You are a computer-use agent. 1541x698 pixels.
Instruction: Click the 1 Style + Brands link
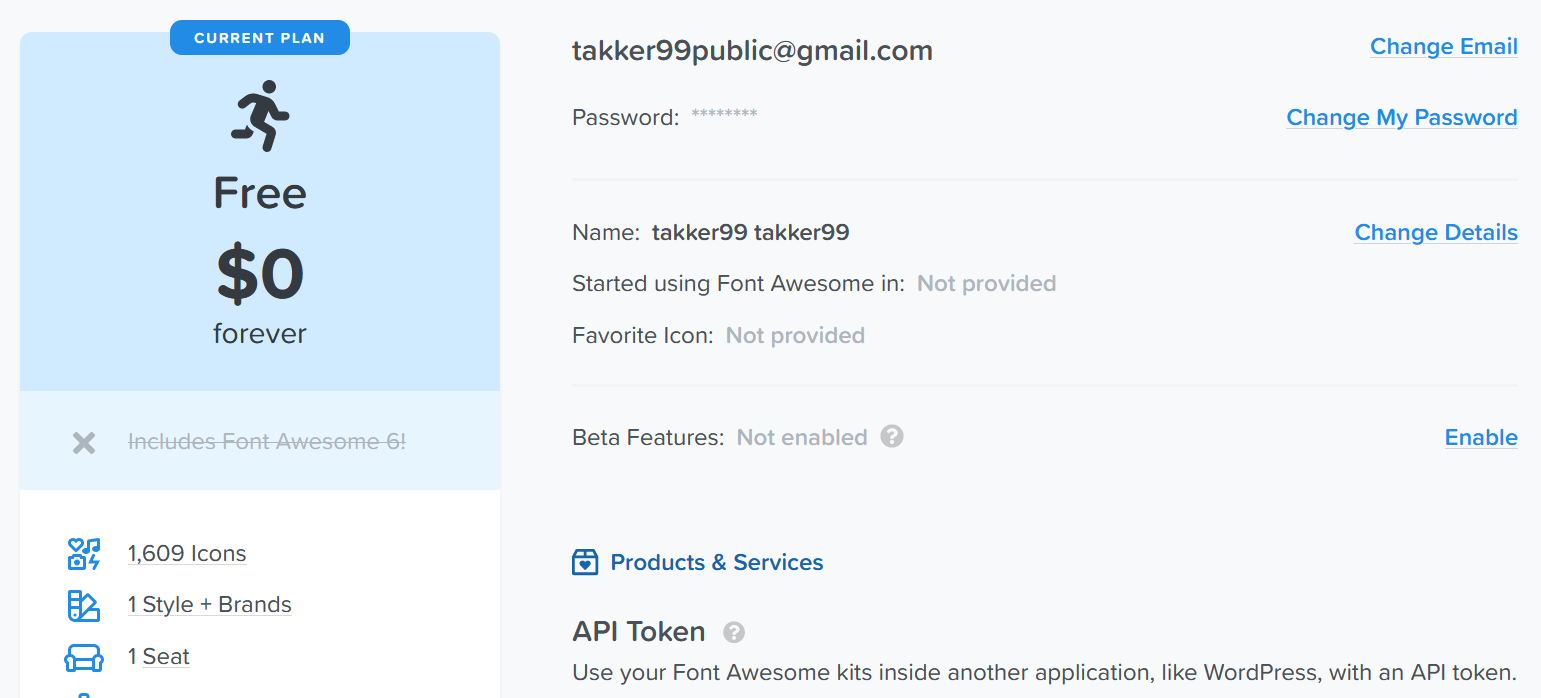[x=209, y=605]
